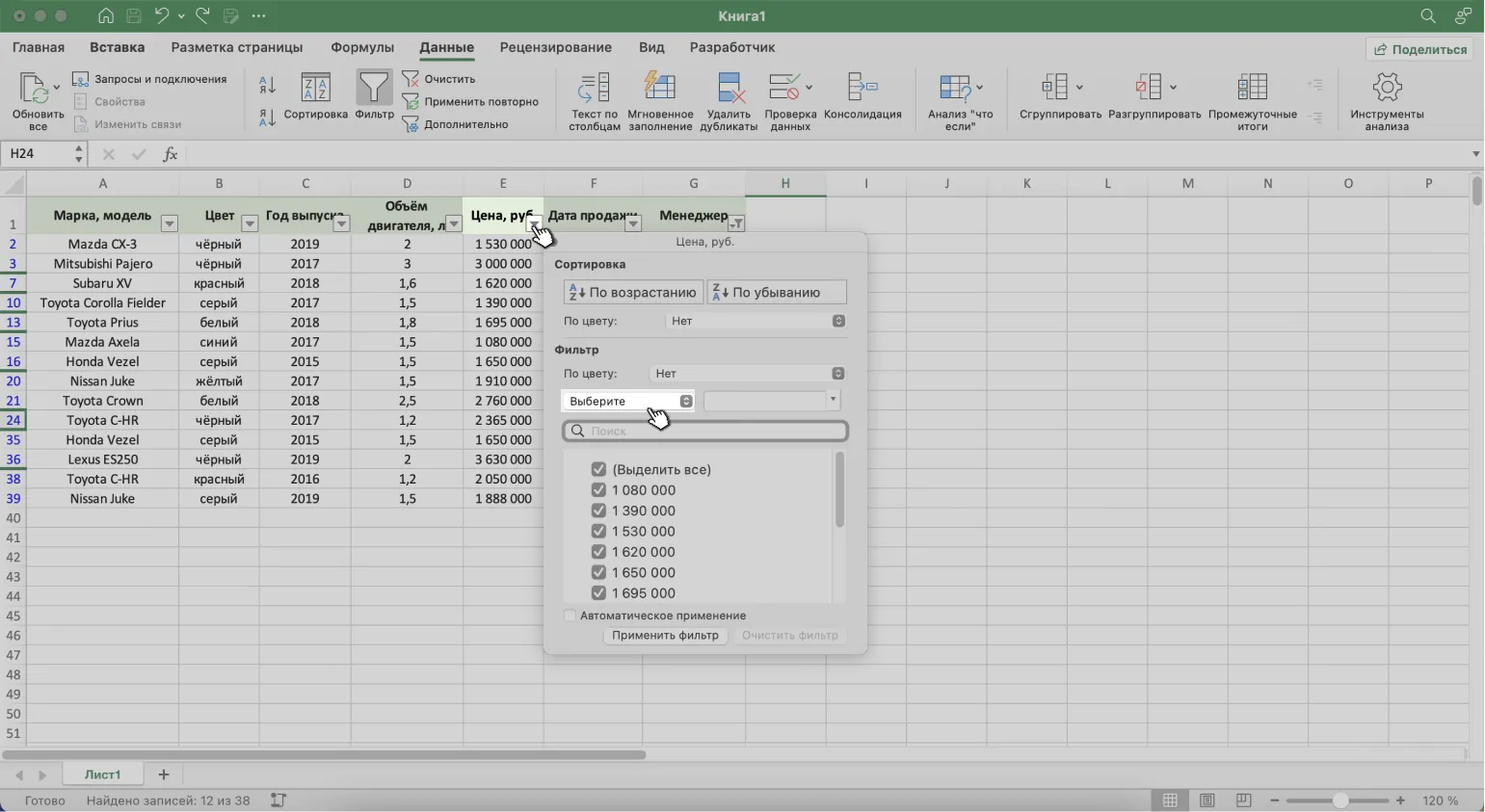Screen dimensions: 1485x812
Task: Click the Применить фильтр button
Action: 665,636
